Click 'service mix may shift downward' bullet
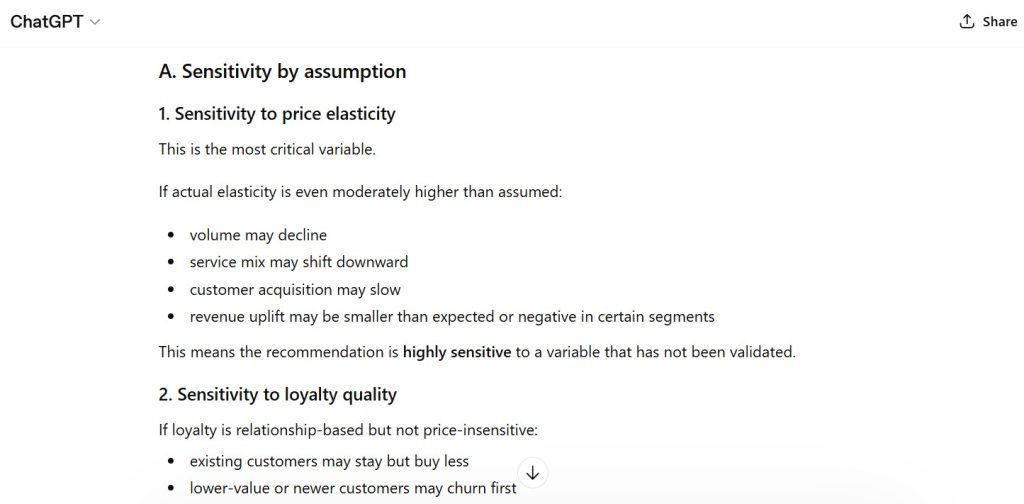 [298, 262]
